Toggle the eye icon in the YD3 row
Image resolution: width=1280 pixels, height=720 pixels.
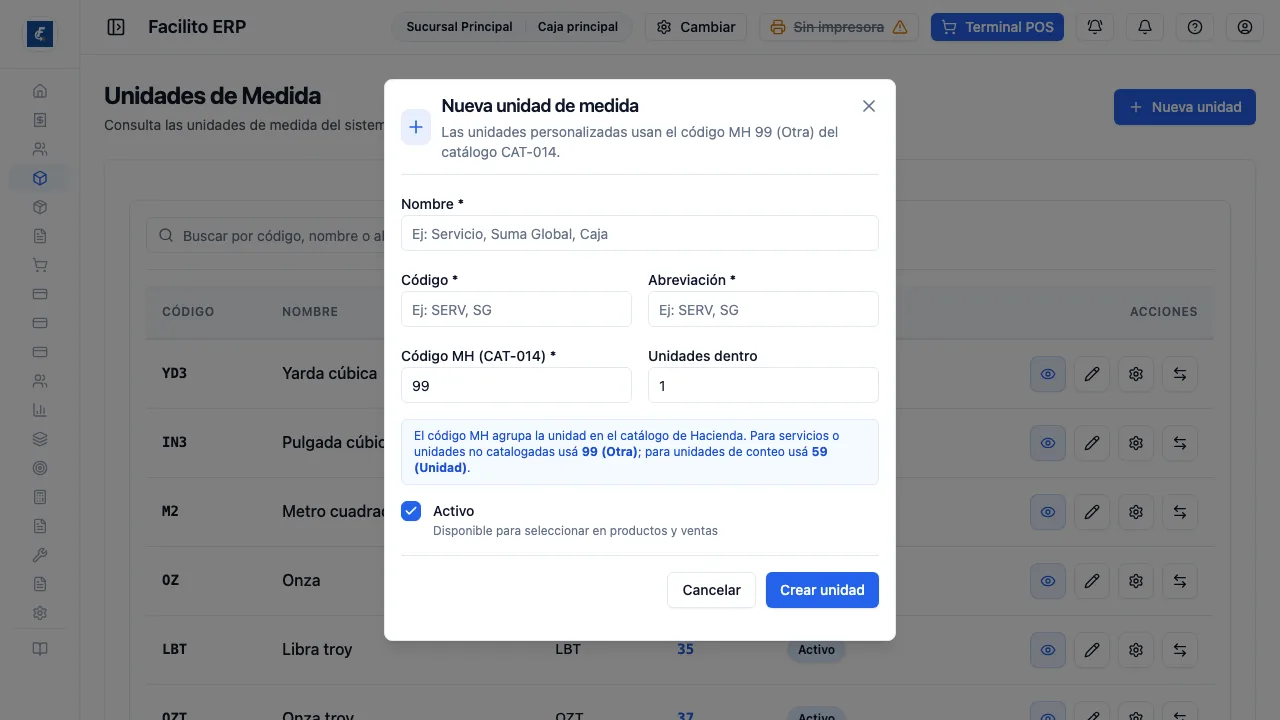coord(1048,374)
